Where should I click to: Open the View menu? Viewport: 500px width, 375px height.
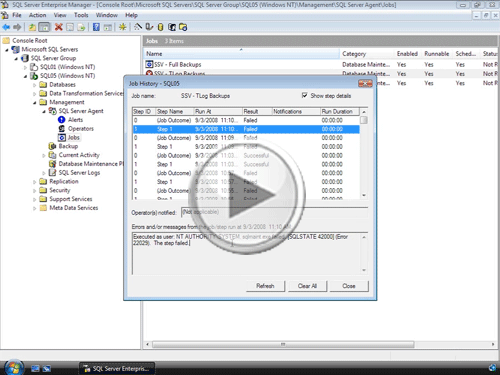point(60,15)
